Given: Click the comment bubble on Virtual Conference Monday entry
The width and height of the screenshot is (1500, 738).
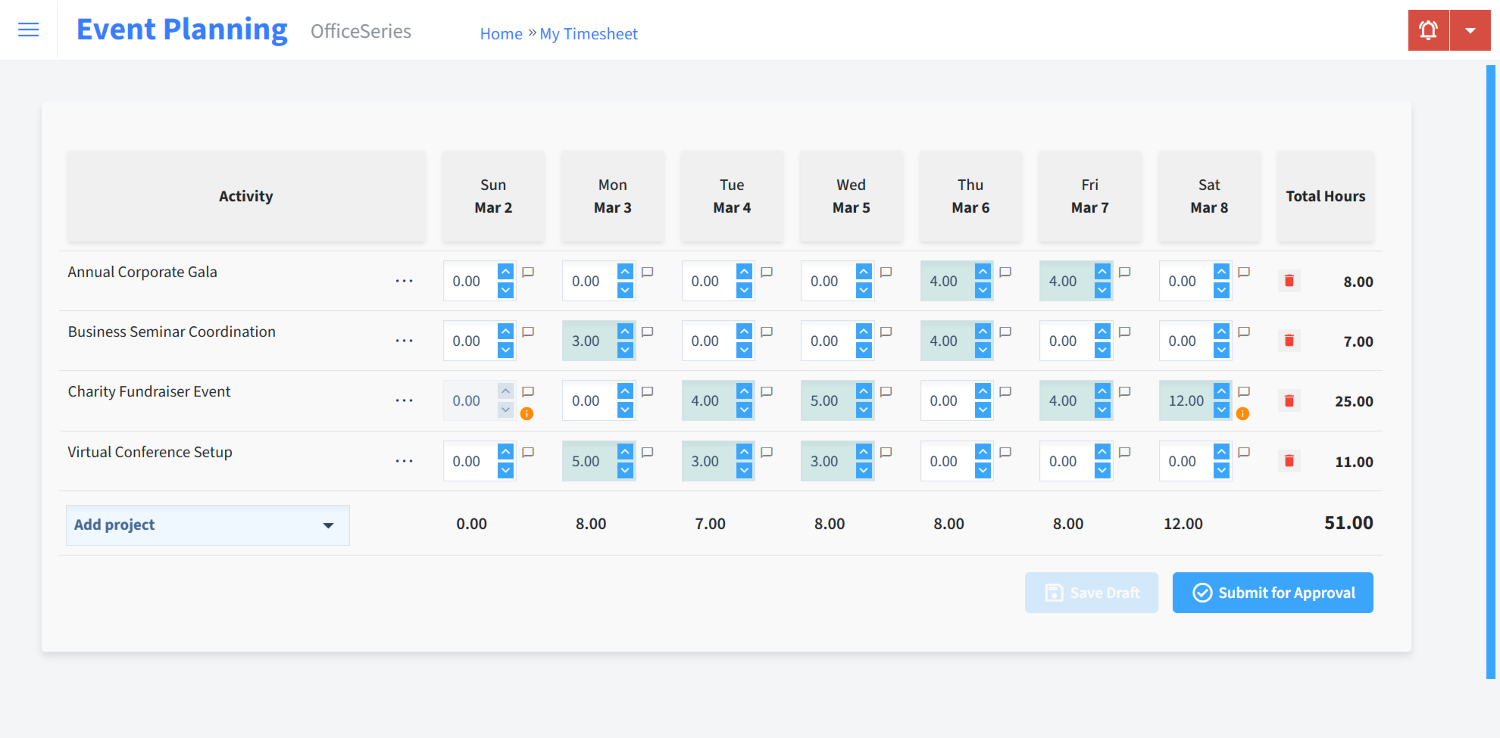Looking at the screenshot, I should [x=647, y=451].
